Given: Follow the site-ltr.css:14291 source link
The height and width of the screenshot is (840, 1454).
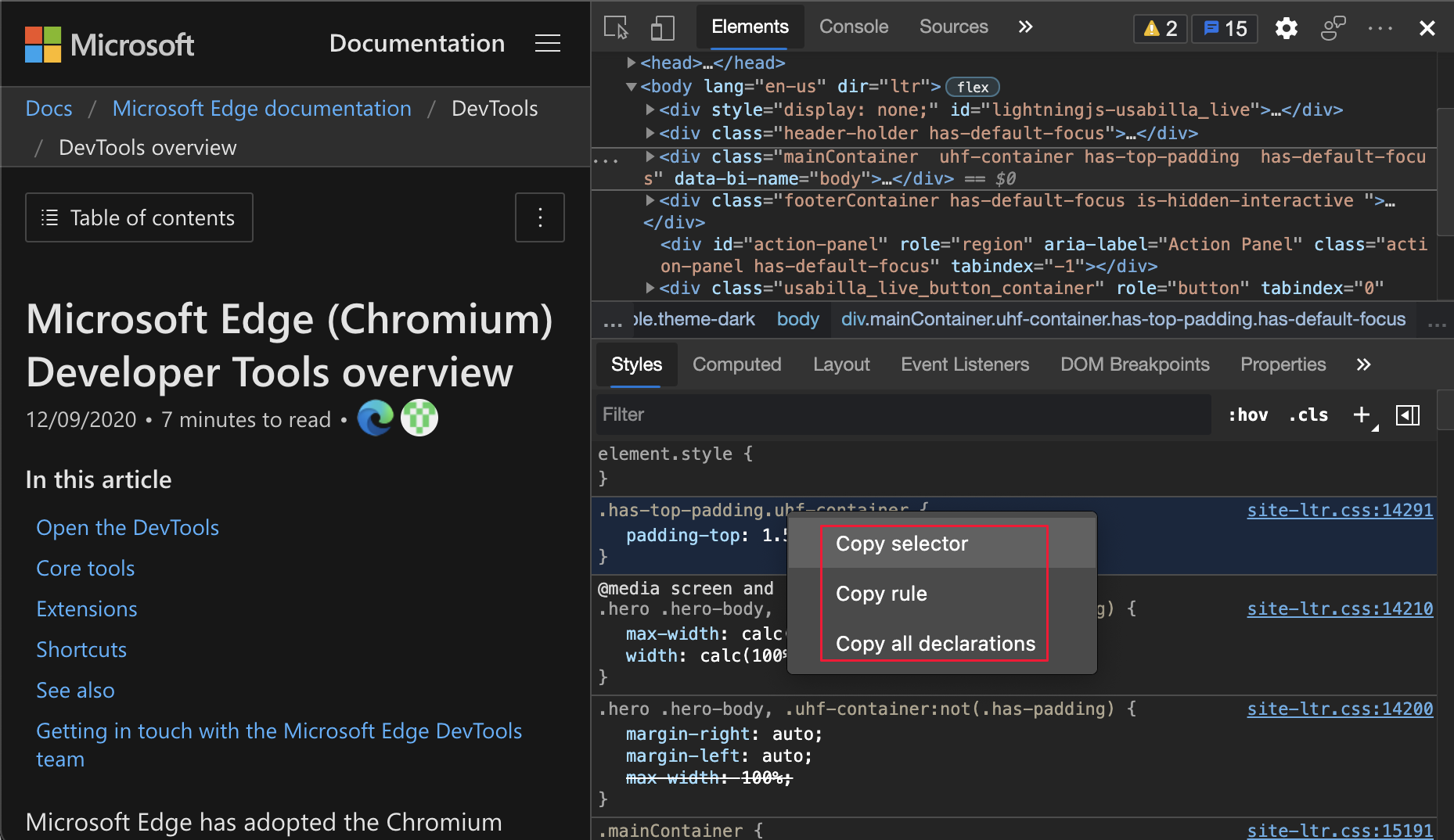Looking at the screenshot, I should coord(1340,510).
